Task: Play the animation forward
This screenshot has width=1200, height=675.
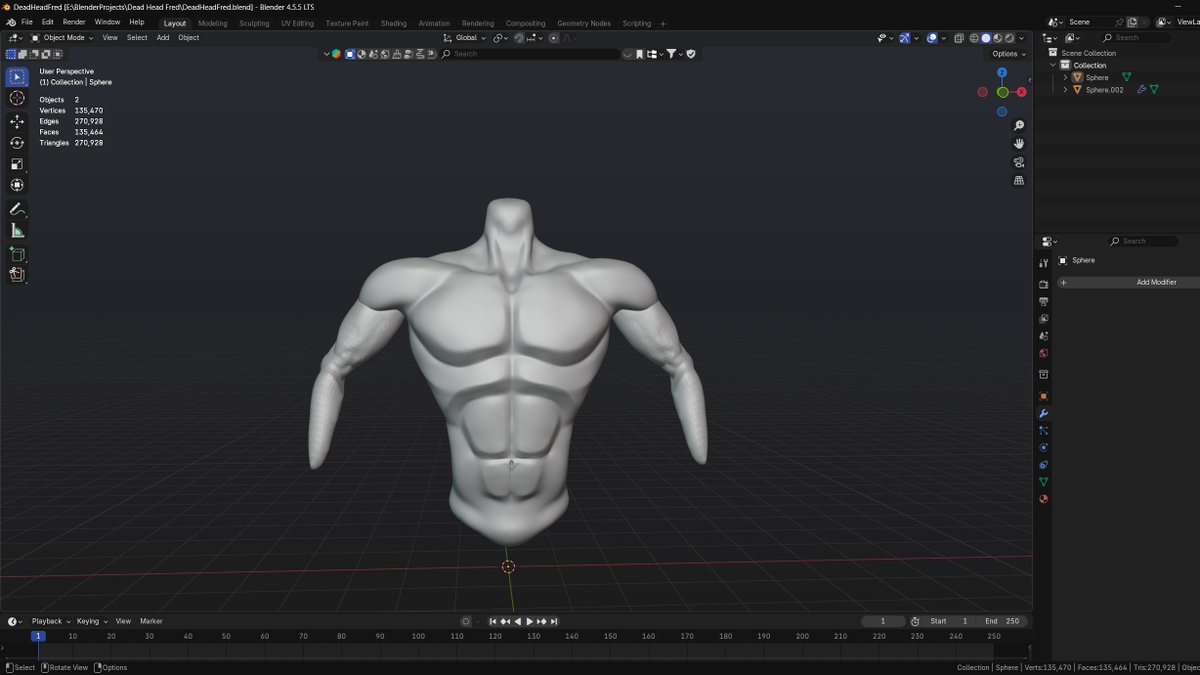Action: (529, 621)
